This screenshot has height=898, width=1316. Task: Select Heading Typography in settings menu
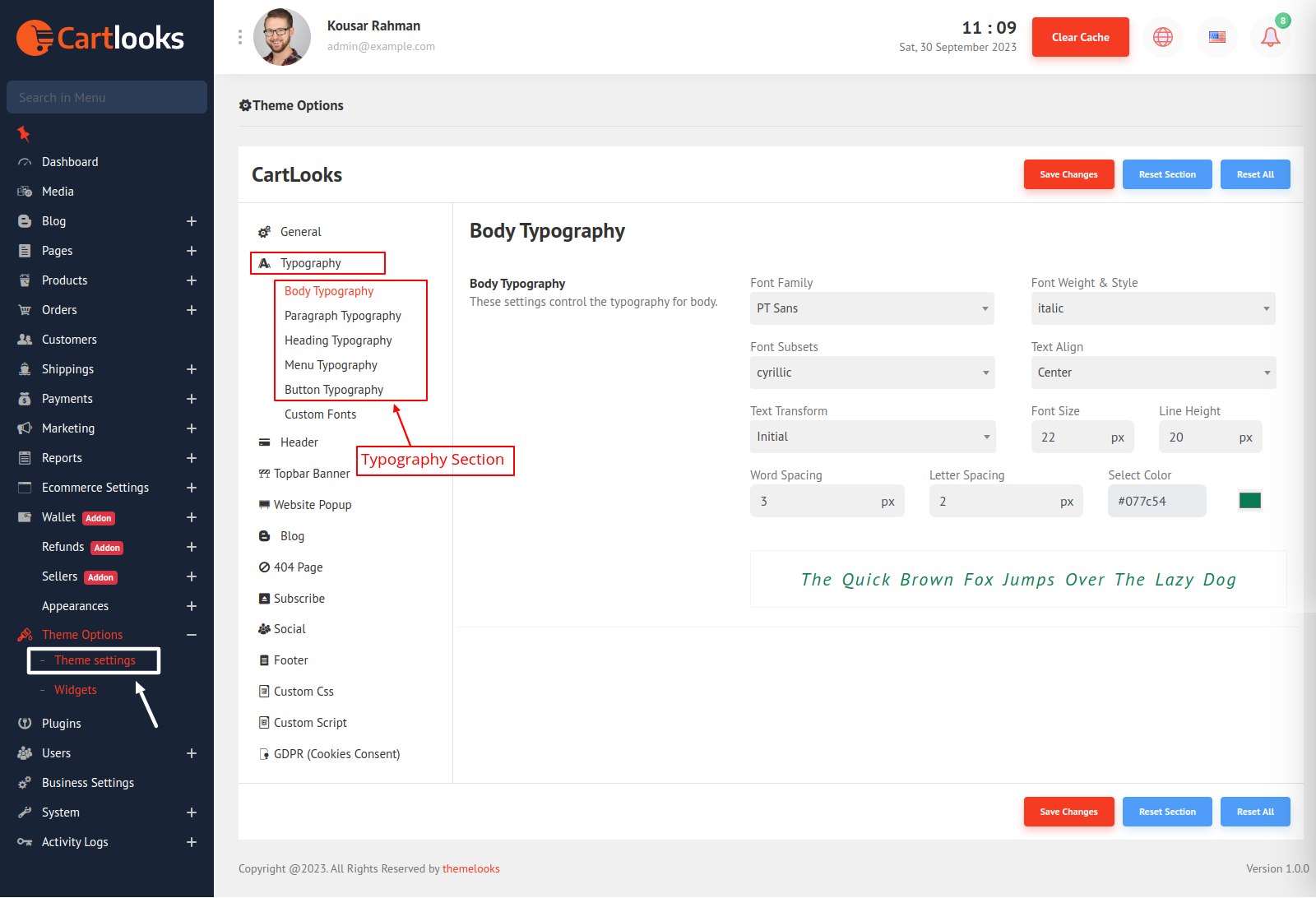[338, 340]
